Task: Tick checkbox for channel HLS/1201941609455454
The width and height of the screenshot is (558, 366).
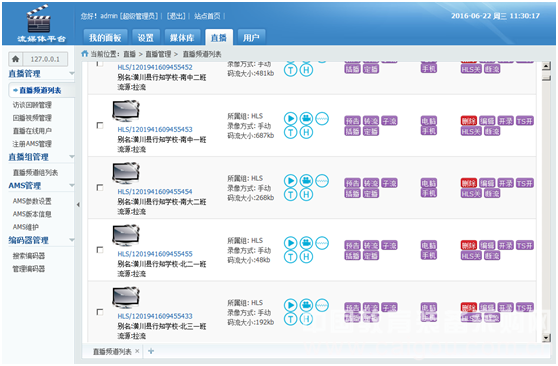Action: [x=100, y=188]
